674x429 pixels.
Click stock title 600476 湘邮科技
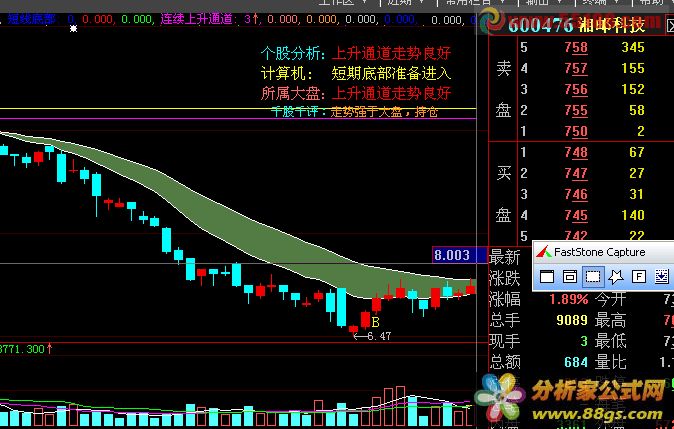coord(577,25)
